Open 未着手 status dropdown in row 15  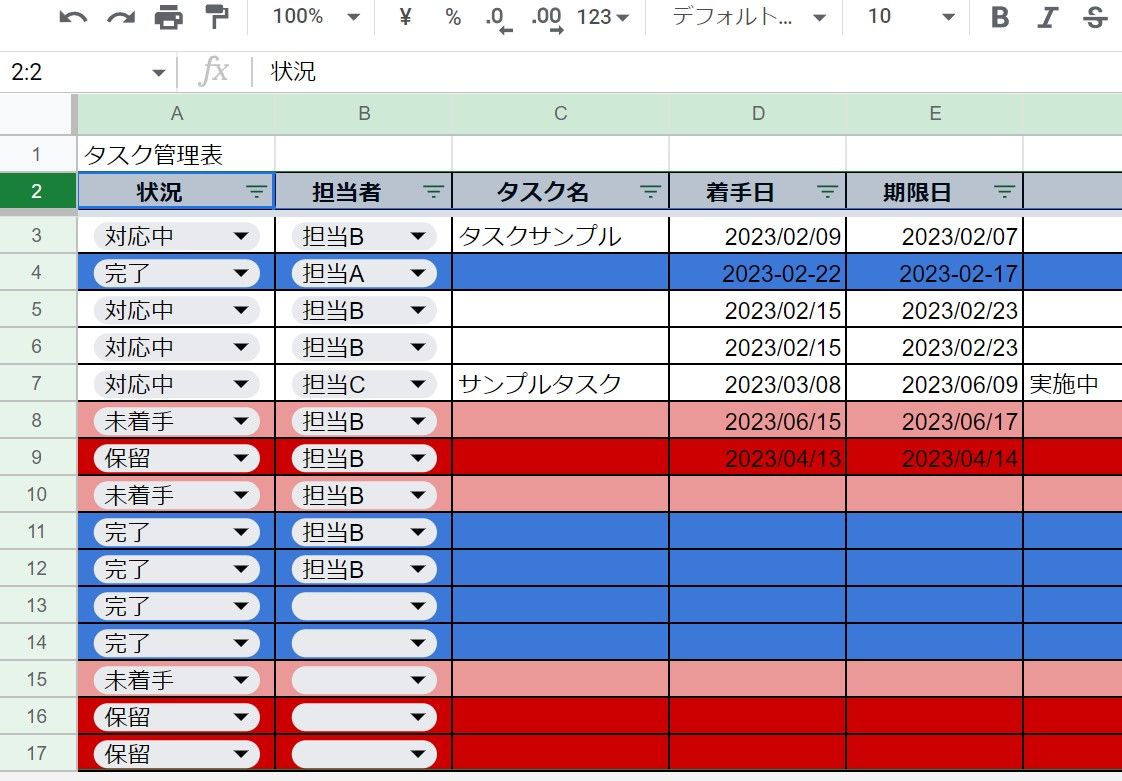(x=176, y=680)
